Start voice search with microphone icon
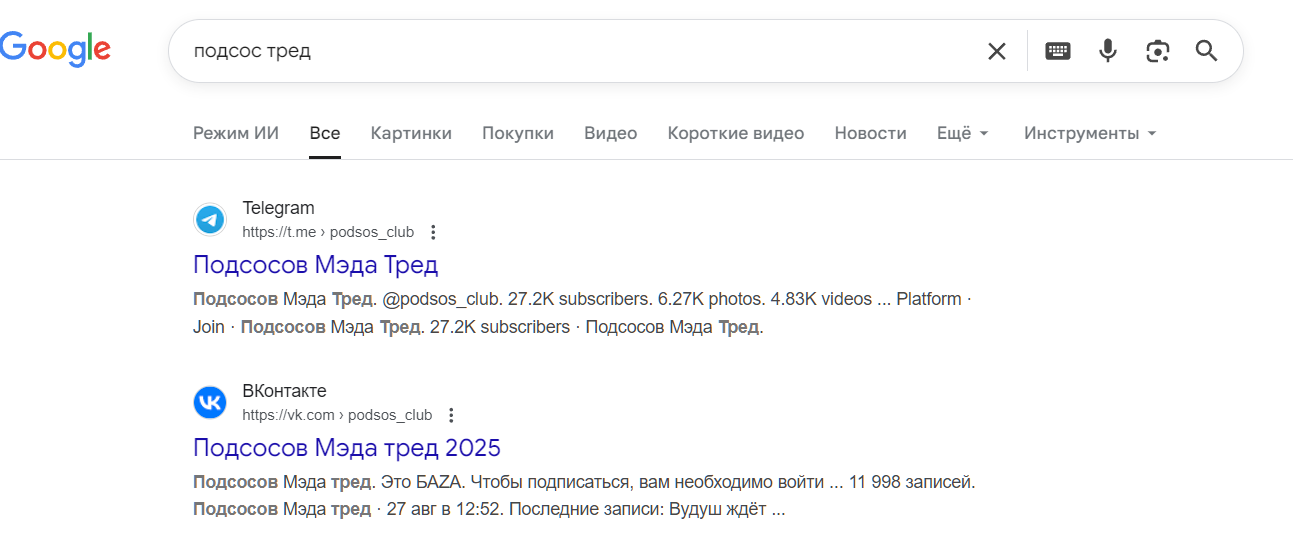 [1108, 51]
